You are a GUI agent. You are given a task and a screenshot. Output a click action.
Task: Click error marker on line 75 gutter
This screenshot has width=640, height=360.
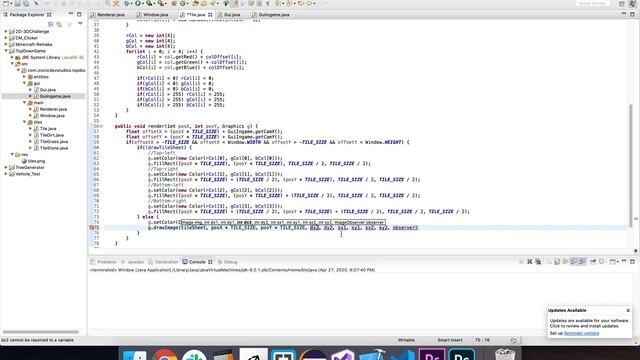(x=92, y=227)
